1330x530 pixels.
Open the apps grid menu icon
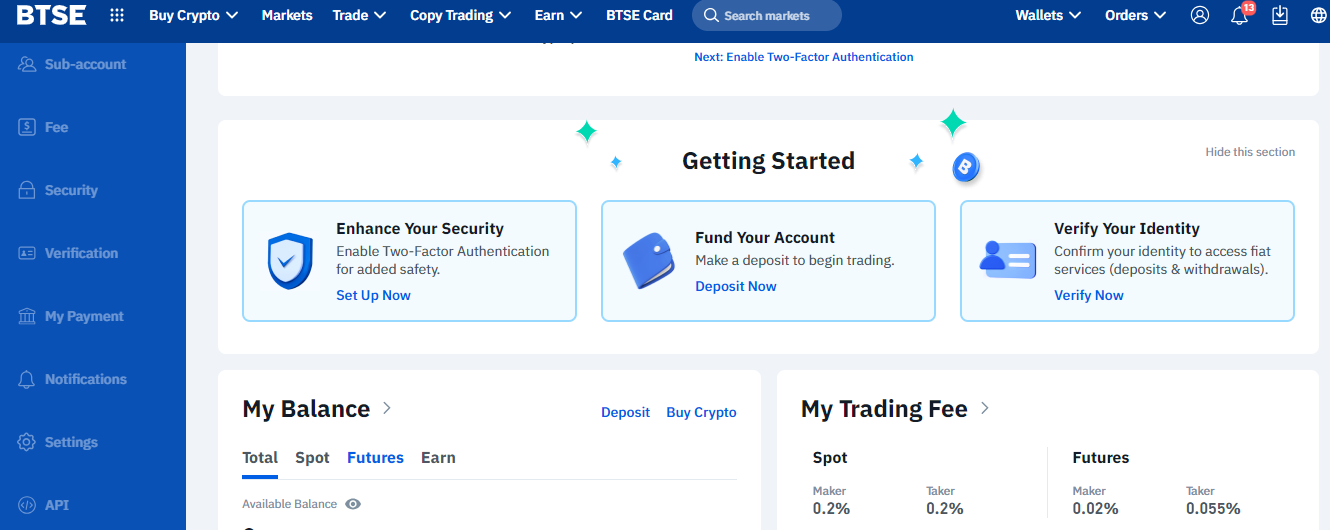tap(117, 15)
